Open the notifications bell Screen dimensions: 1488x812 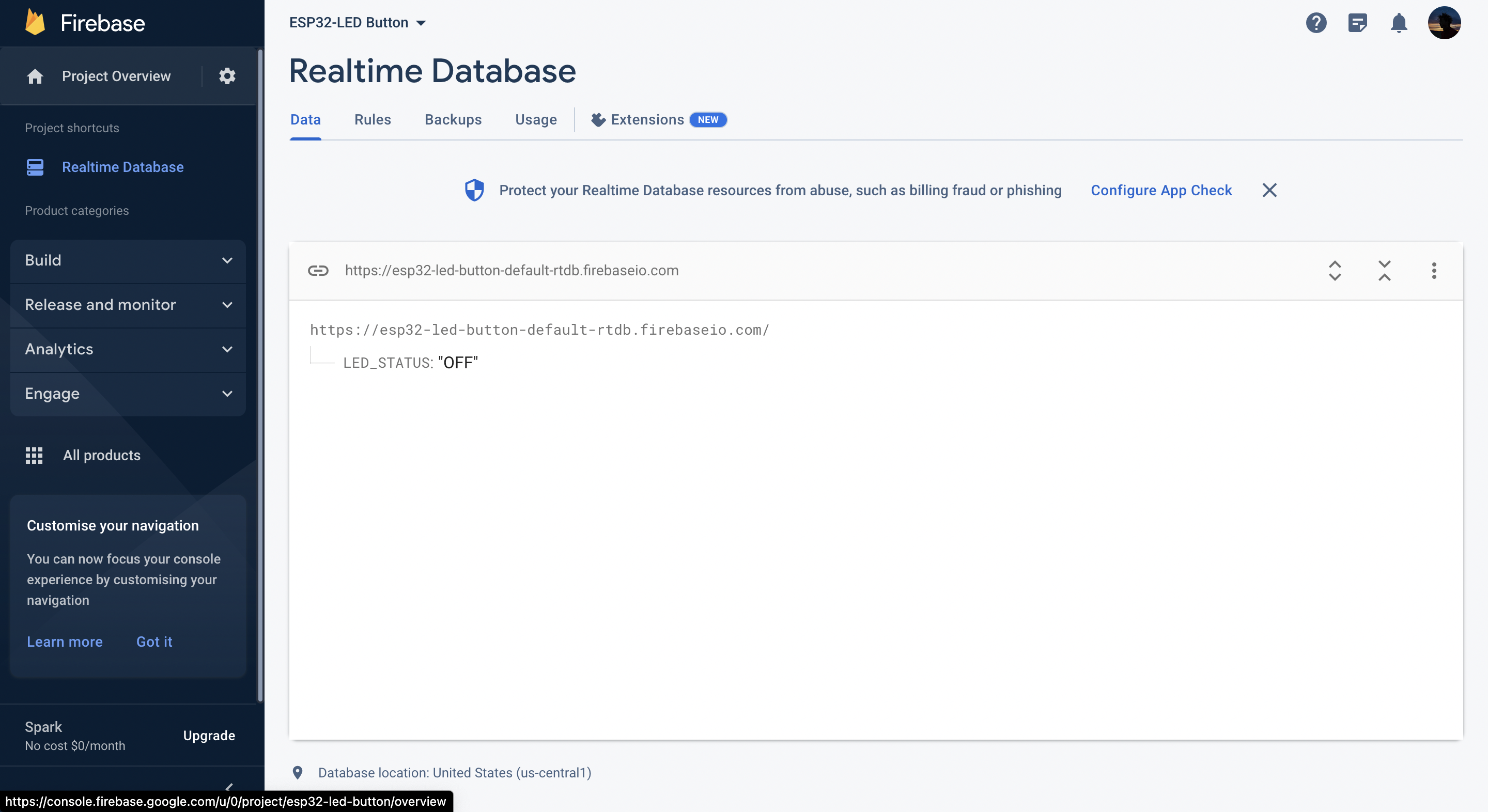tap(1399, 23)
